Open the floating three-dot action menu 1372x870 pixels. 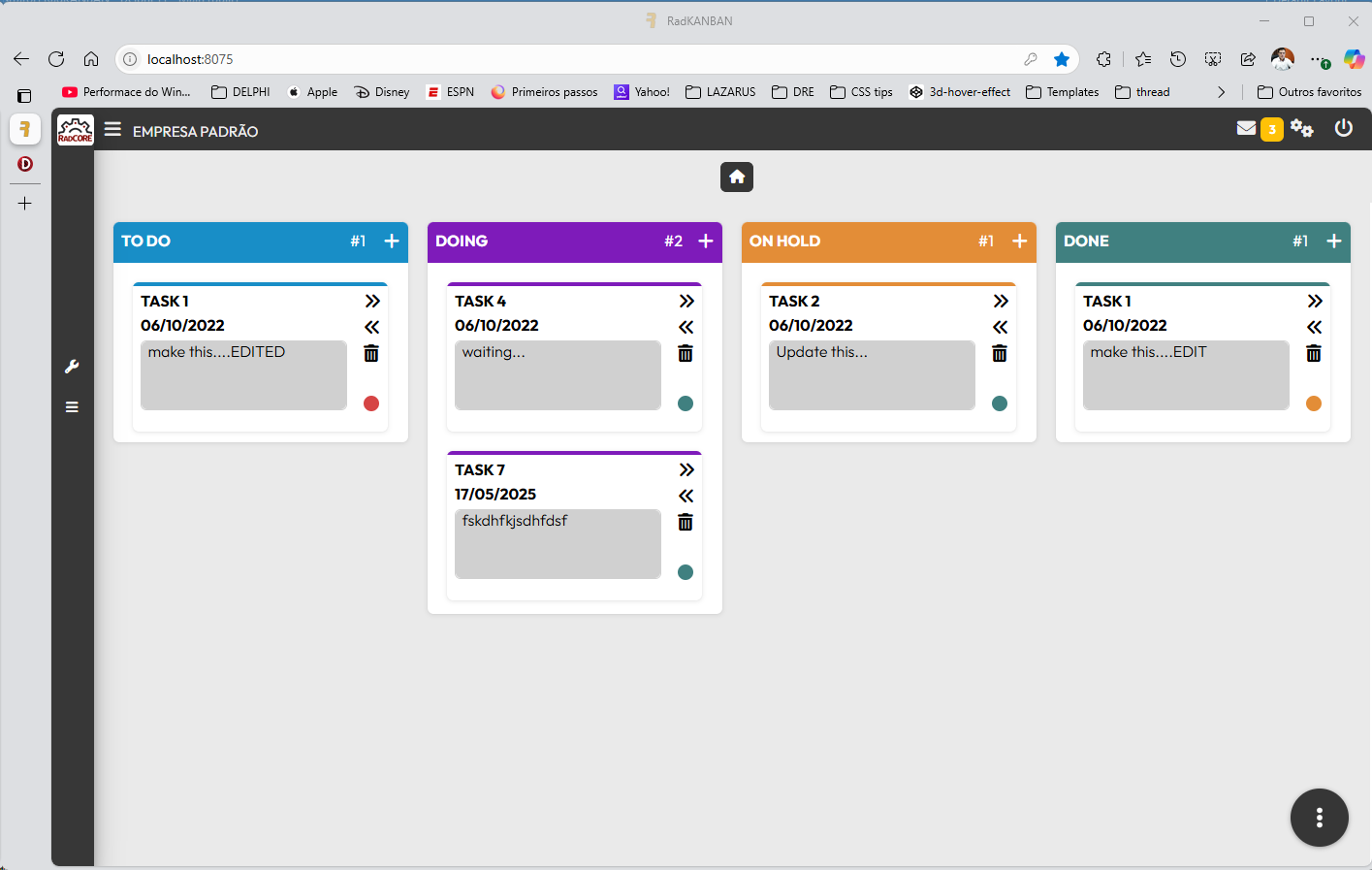(x=1319, y=818)
